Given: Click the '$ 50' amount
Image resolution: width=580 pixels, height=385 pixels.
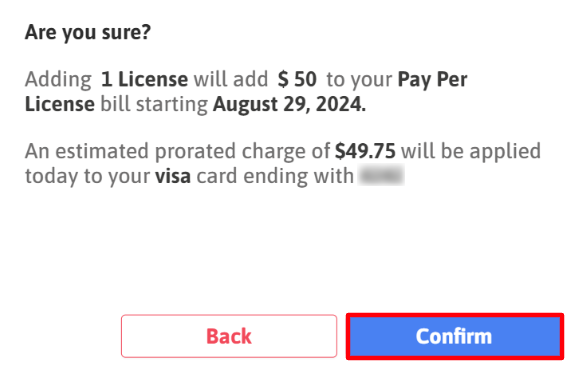Looking at the screenshot, I should click(x=297, y=79).
